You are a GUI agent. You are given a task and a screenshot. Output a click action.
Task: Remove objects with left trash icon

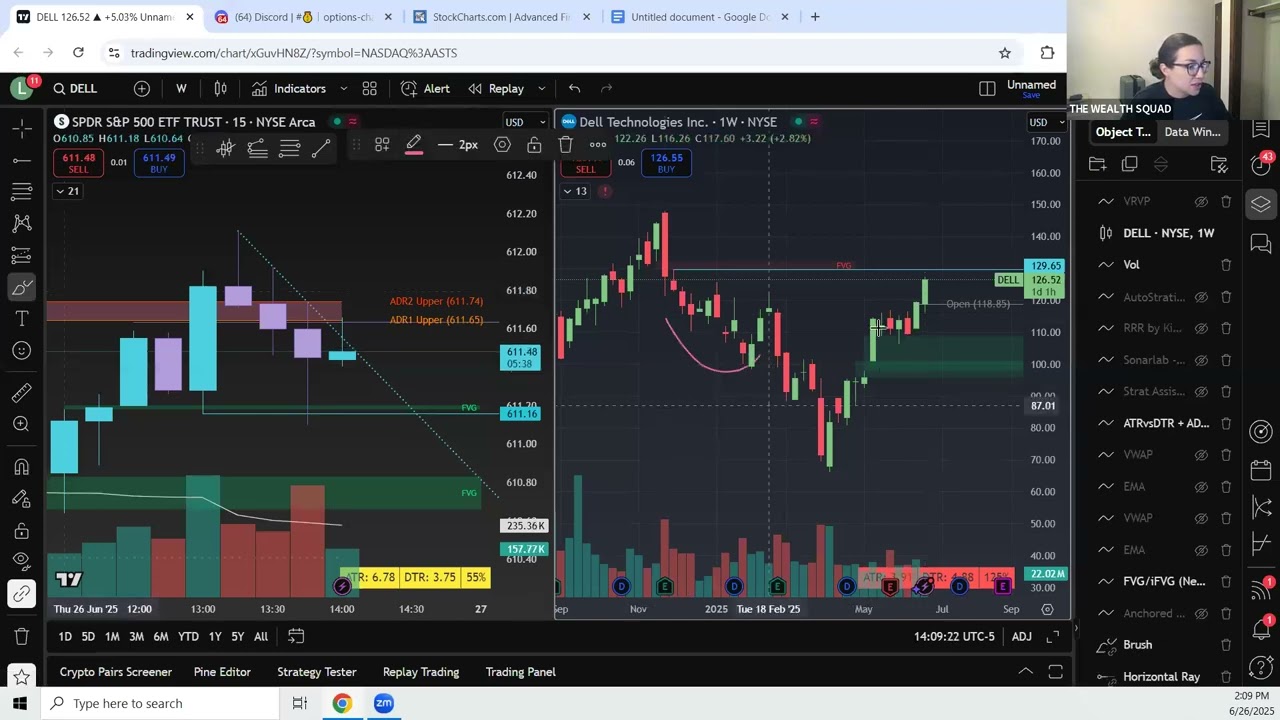[x=21, y=636]
